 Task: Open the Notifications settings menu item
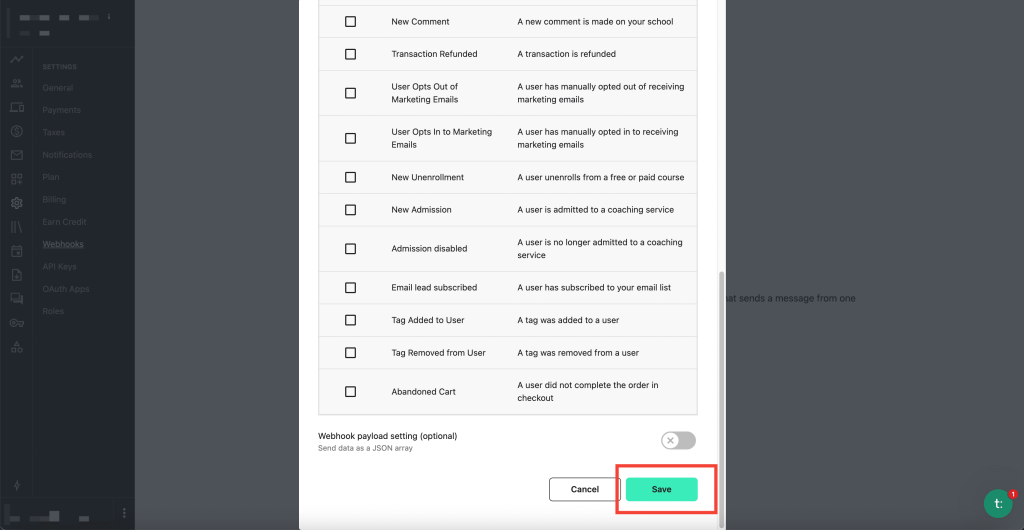tap(67, 155)
